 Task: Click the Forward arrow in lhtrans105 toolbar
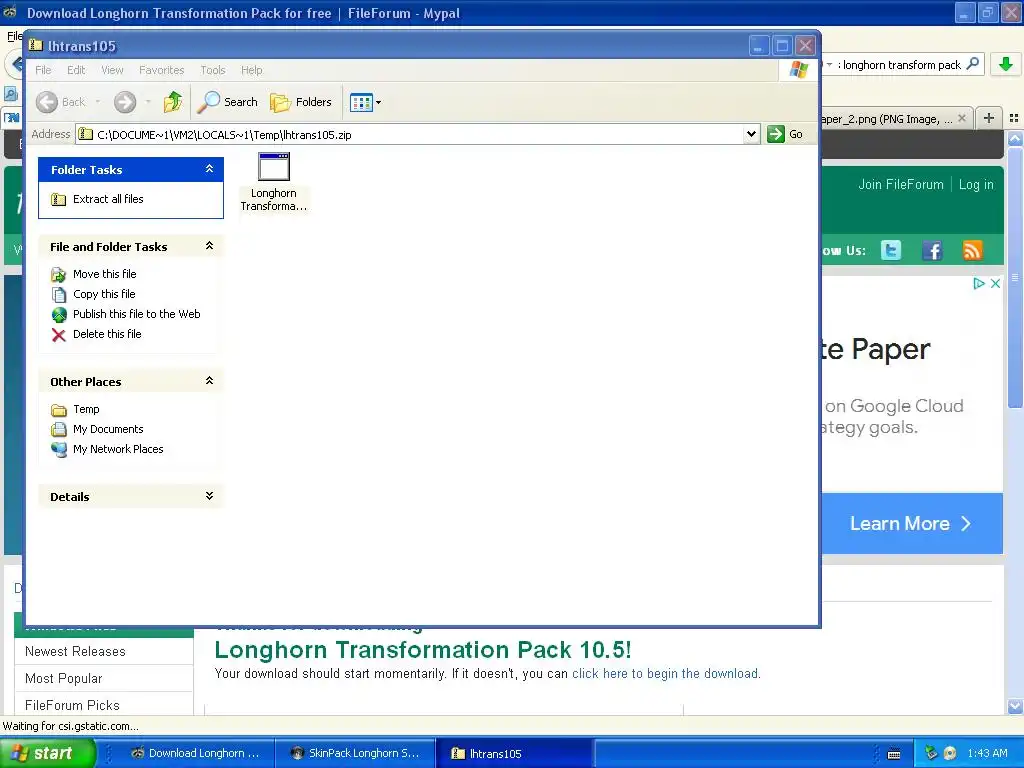125,102
